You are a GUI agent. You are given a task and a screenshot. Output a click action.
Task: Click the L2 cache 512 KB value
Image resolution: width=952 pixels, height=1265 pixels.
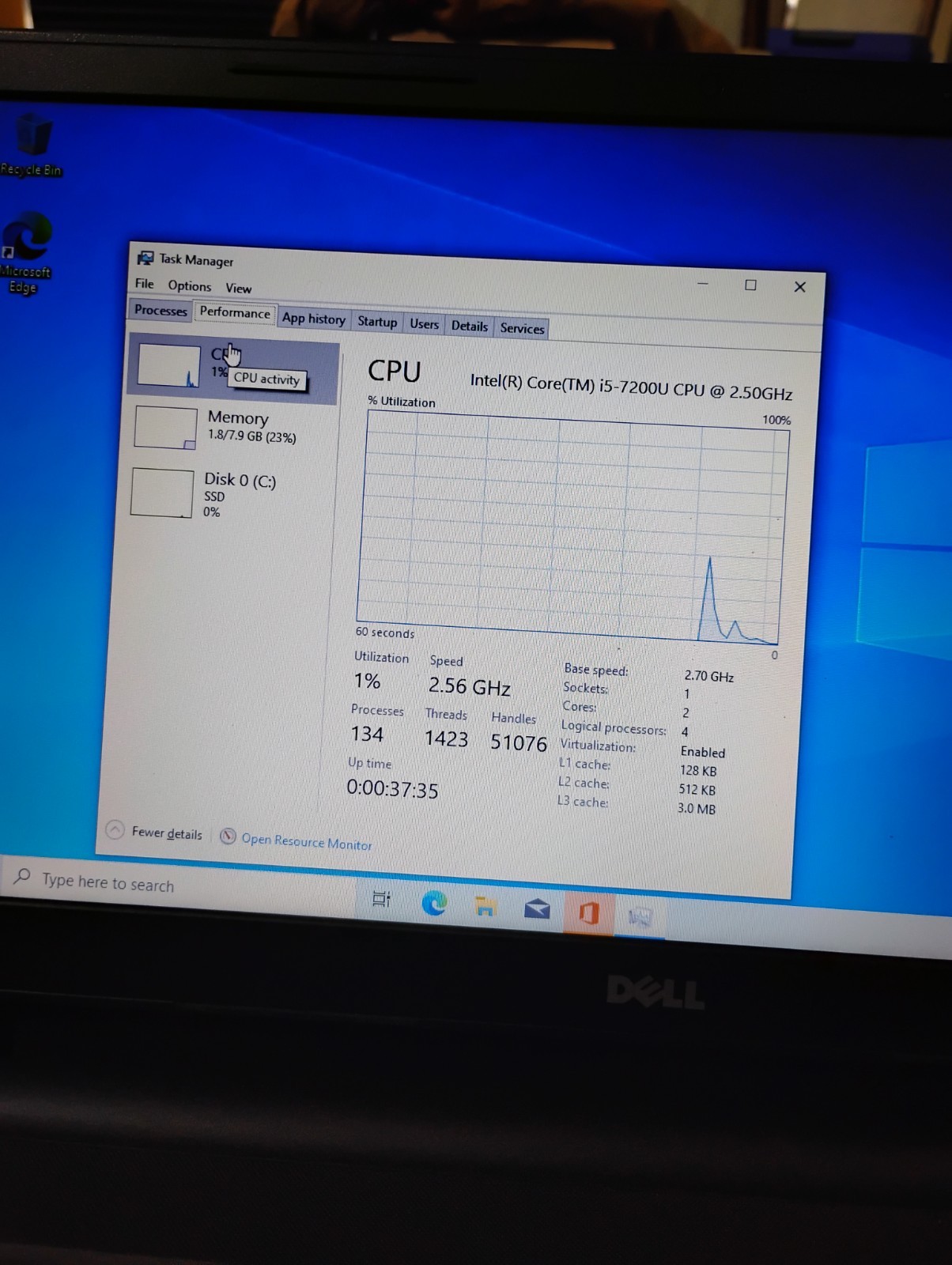tap(697, 789)
